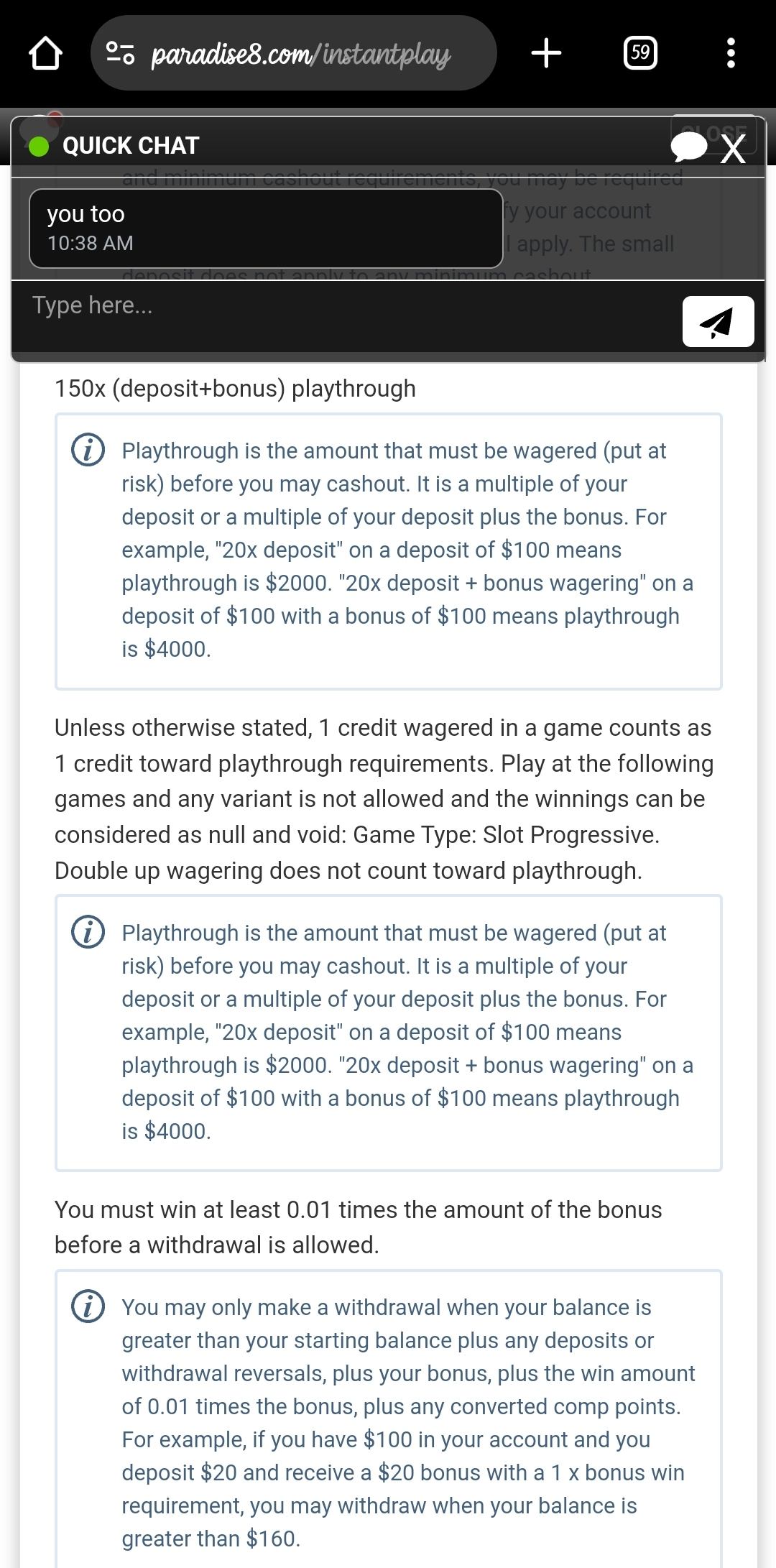Open site info icon in address bar
The width and height of the screenshot is (776, 1568).
point(120,53)
